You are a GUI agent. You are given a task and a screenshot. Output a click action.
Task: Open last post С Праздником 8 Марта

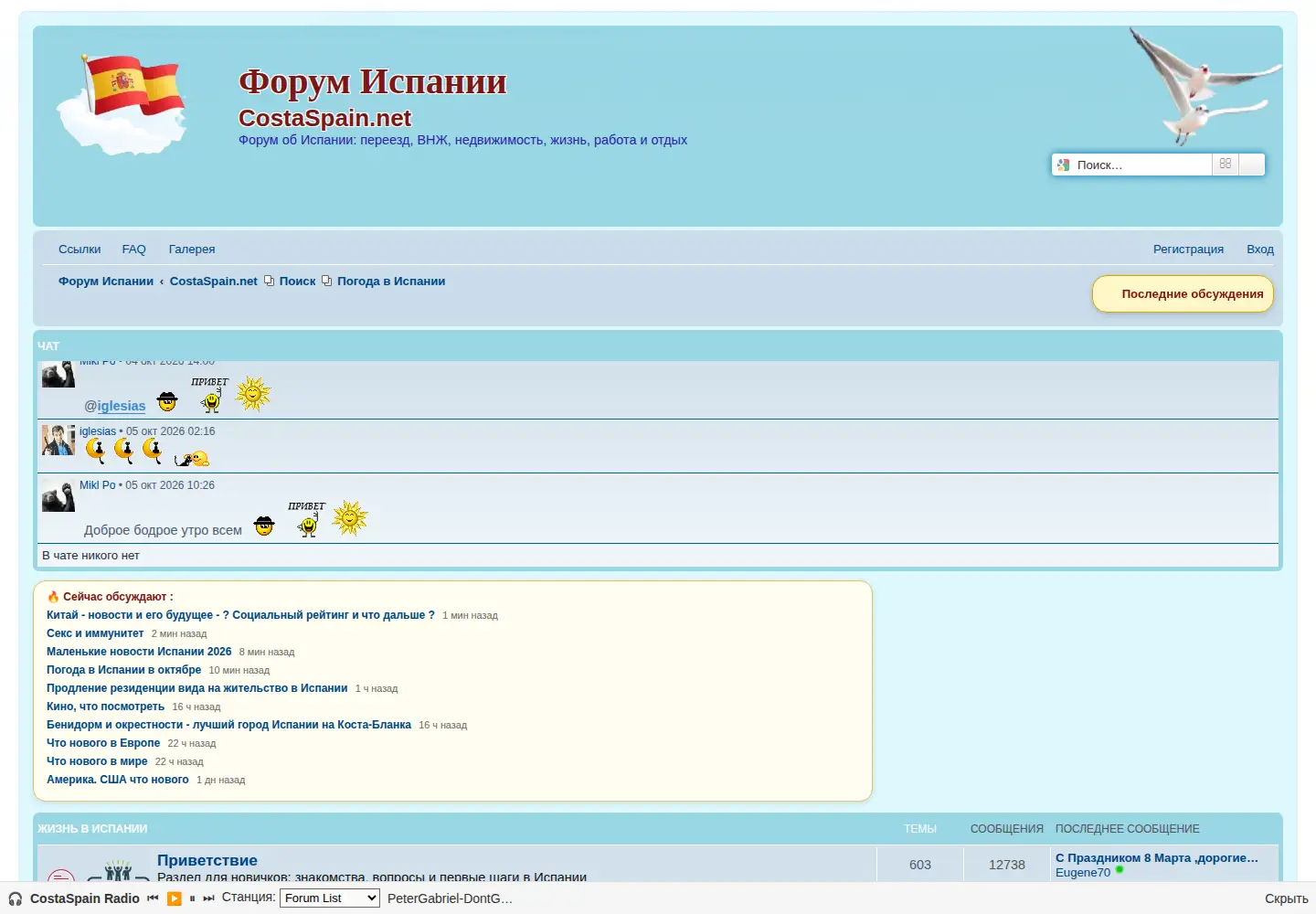[1157, 857]
